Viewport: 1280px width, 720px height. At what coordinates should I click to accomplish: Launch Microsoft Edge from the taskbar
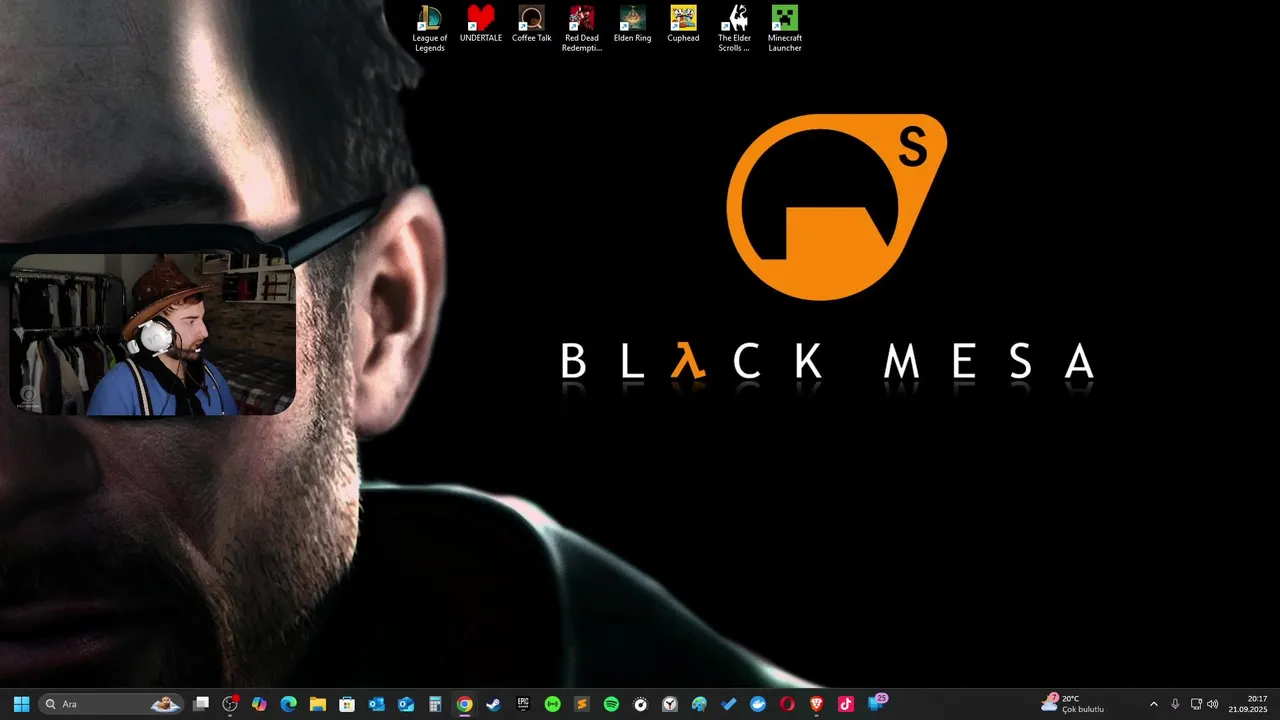(289, 704)
